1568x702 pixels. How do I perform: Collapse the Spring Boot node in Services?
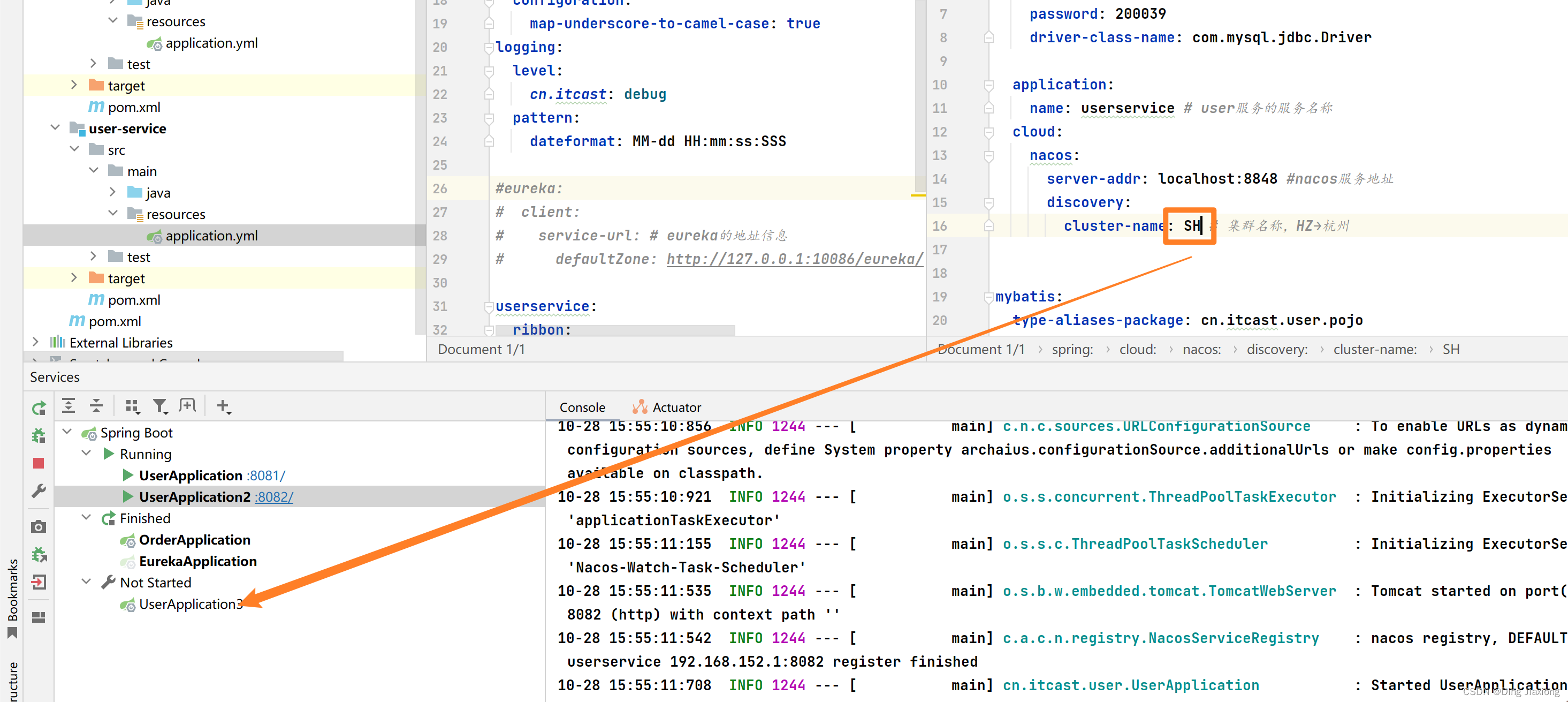(x=67, y=432)
